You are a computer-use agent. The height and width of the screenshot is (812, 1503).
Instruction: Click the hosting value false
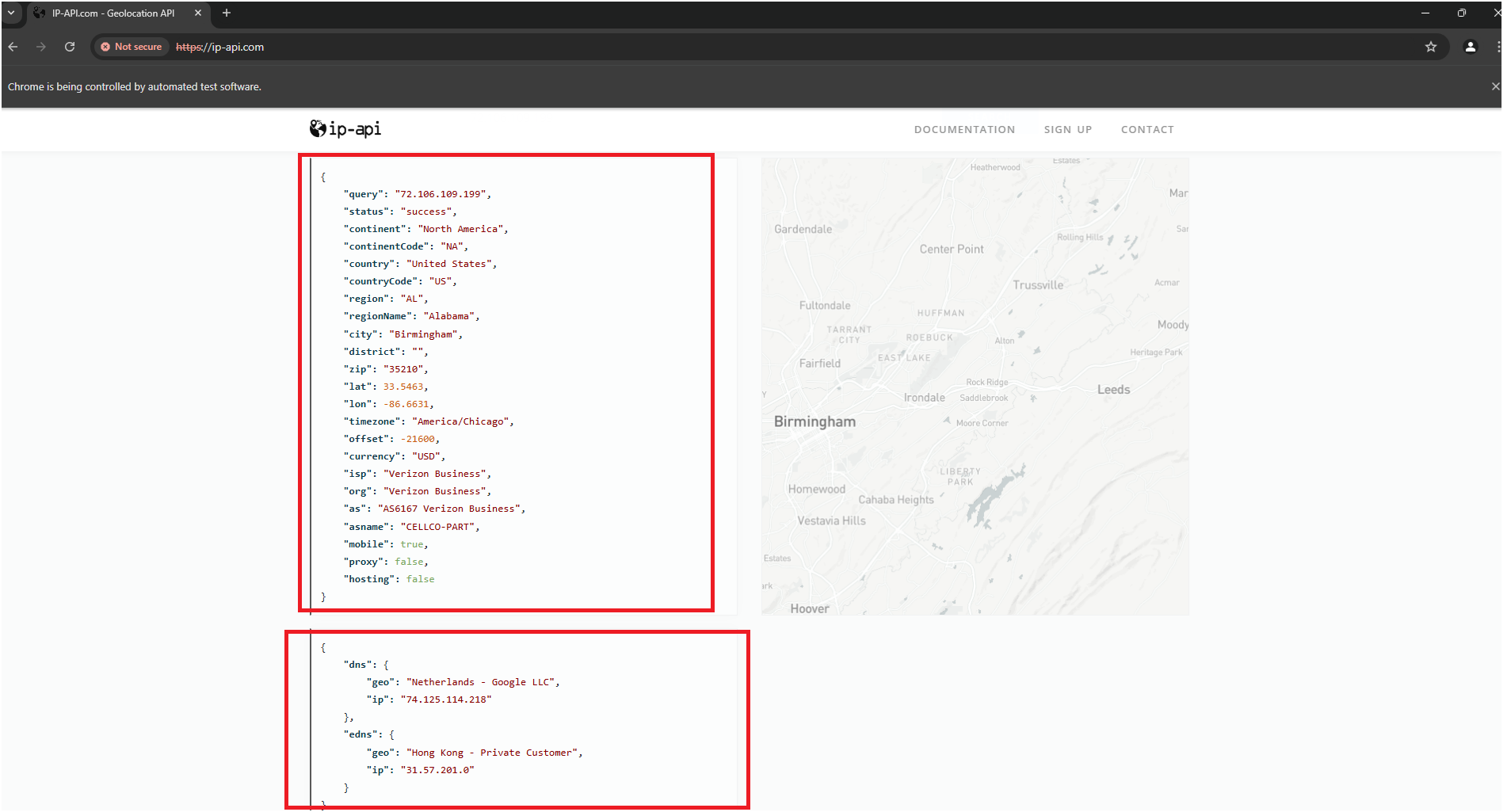pos(421,579)
